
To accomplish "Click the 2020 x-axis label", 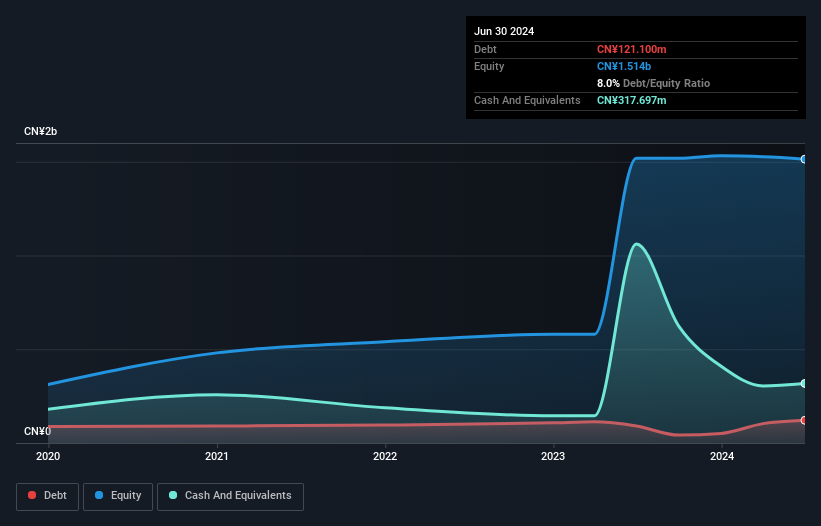I will pos(48,456).
